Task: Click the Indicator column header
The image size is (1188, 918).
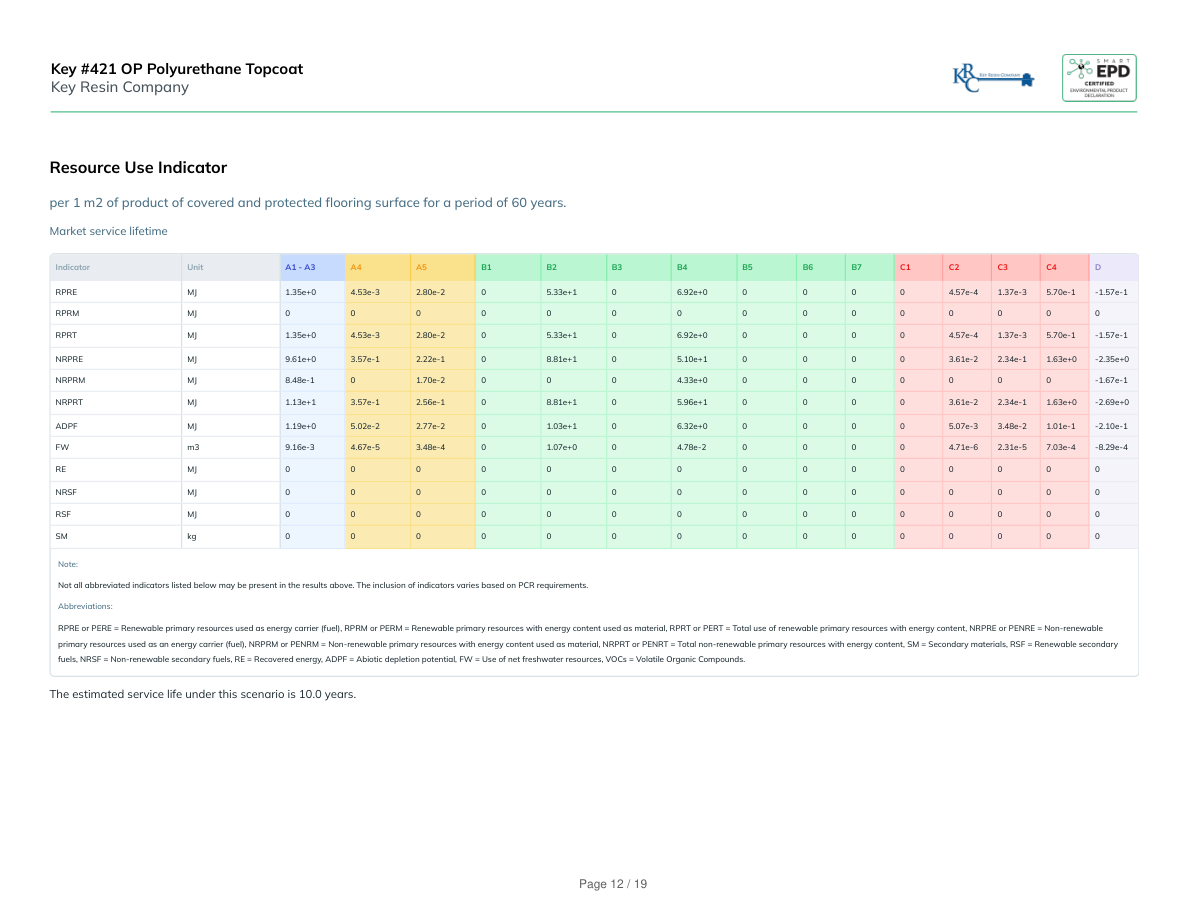Action: click(73, 267)
